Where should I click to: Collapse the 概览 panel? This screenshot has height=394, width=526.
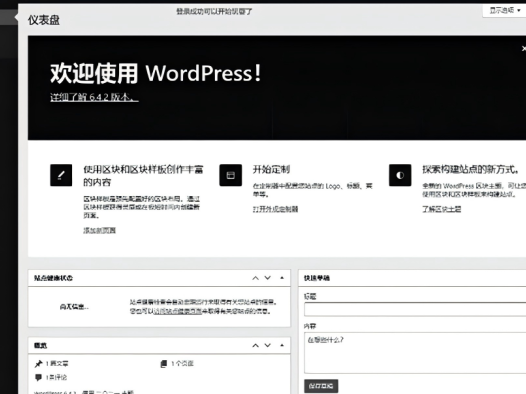click(282, 345)
